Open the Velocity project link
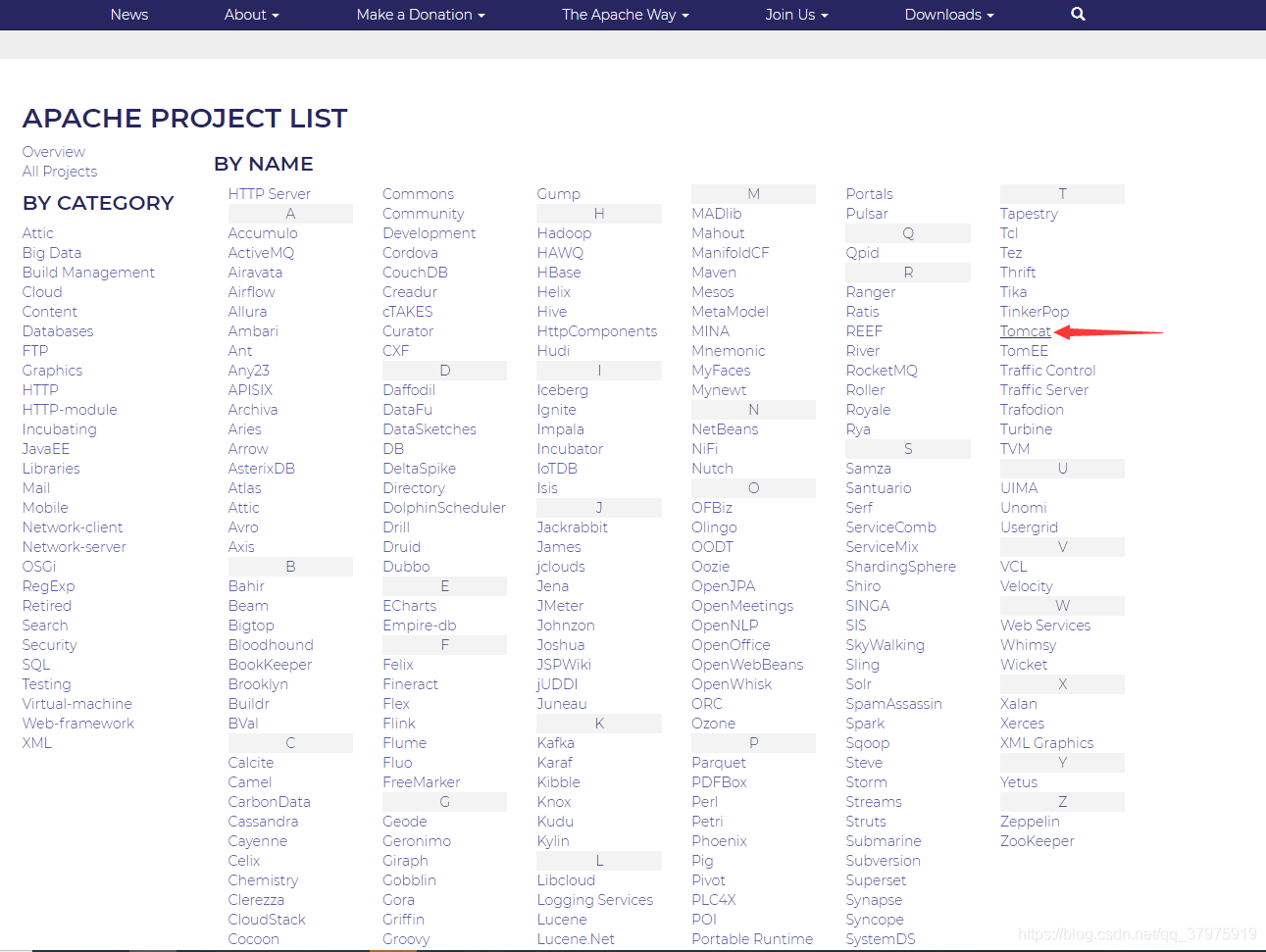 pos(1027,586)
